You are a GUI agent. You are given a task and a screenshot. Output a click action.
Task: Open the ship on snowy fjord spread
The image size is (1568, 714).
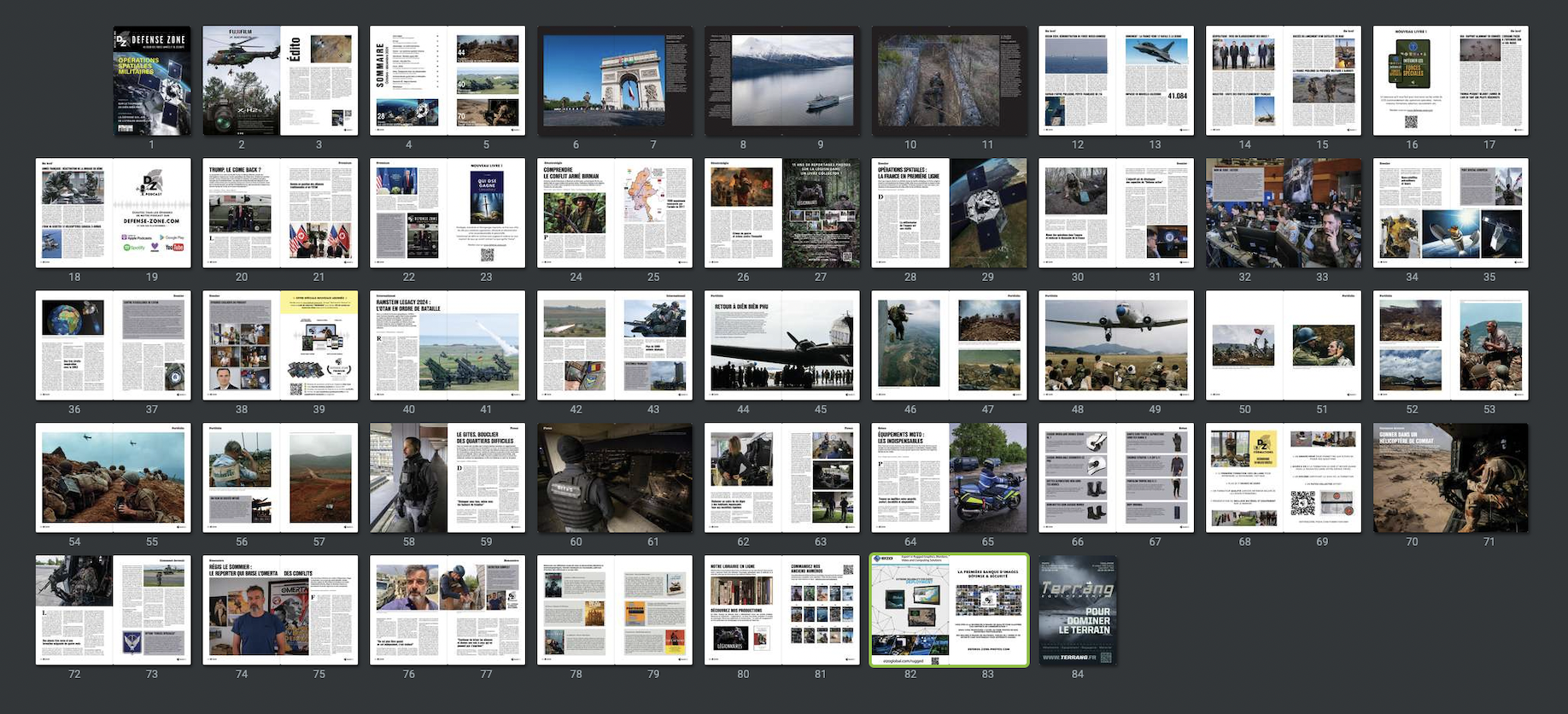(781, 80)
